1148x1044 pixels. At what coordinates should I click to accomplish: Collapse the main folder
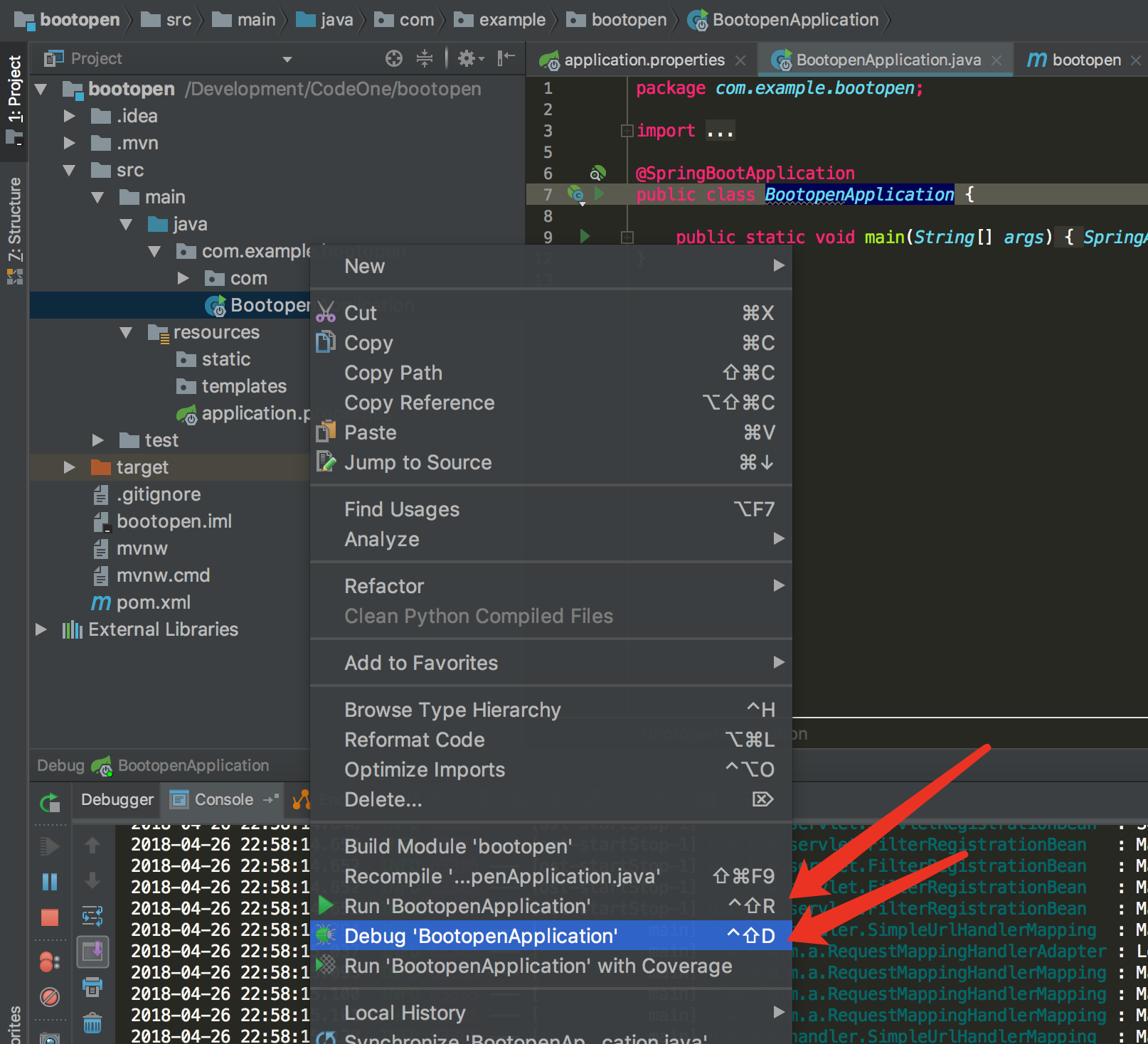(x=97, y=198)
